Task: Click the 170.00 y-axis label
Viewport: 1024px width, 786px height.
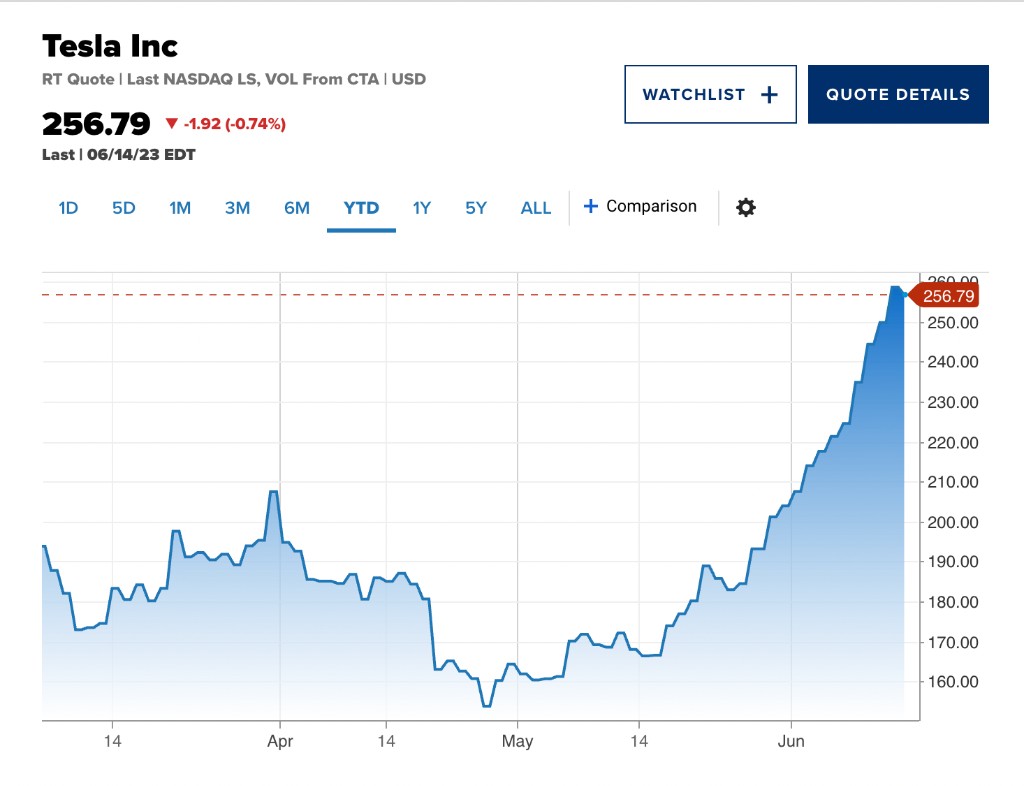Action: (x=953, y=642)
